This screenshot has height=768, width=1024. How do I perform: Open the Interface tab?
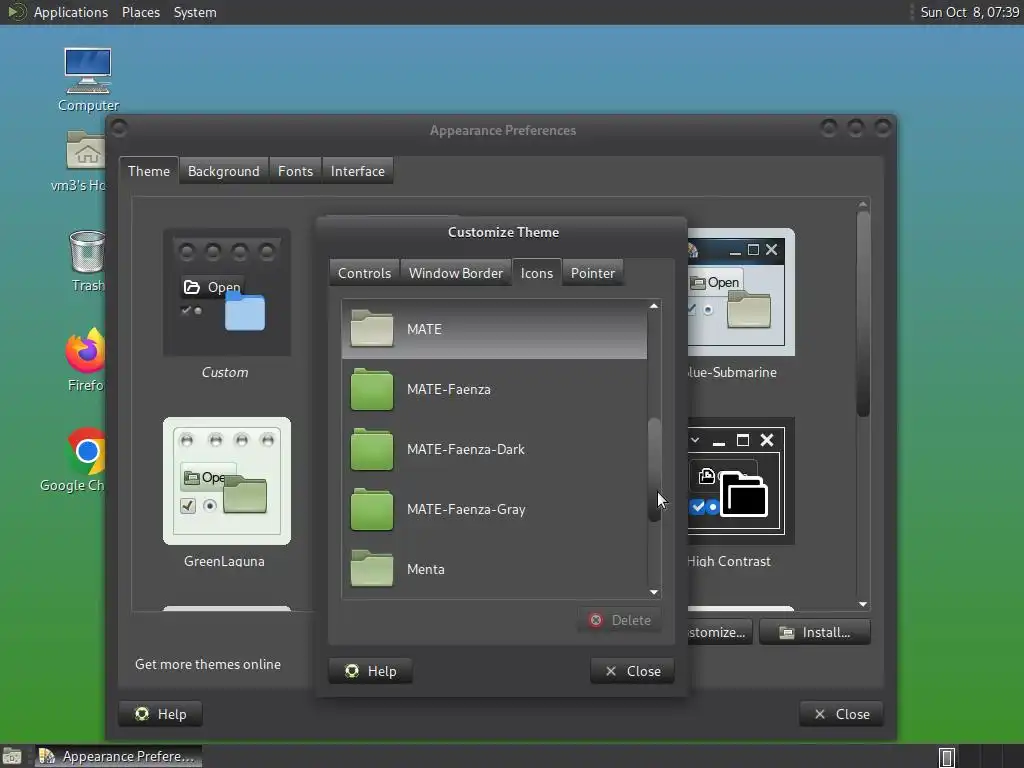[x=357, y=171]
